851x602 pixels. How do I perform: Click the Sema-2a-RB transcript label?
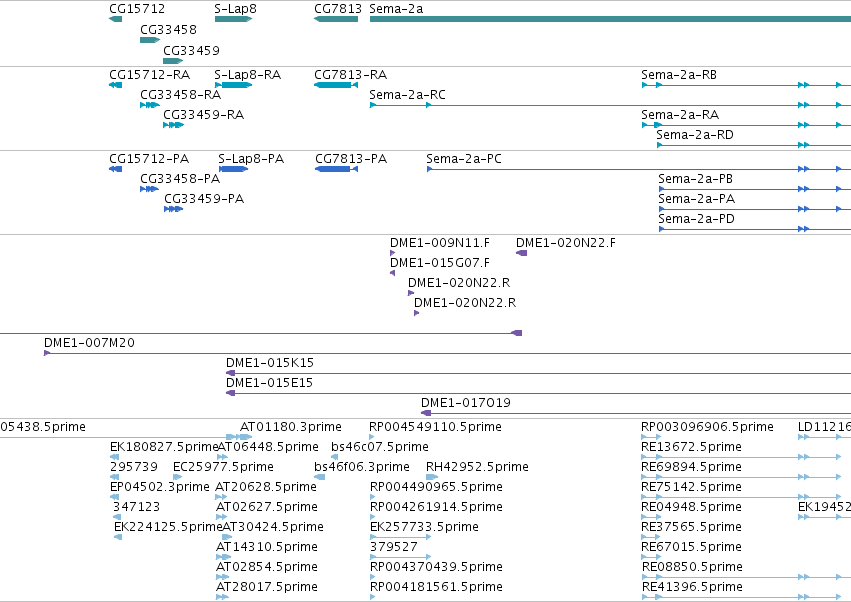coord(679,75)
